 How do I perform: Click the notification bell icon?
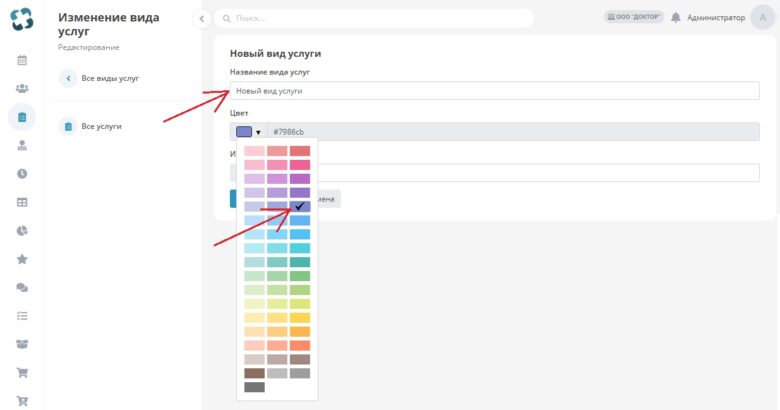click(x=675, y=17)
